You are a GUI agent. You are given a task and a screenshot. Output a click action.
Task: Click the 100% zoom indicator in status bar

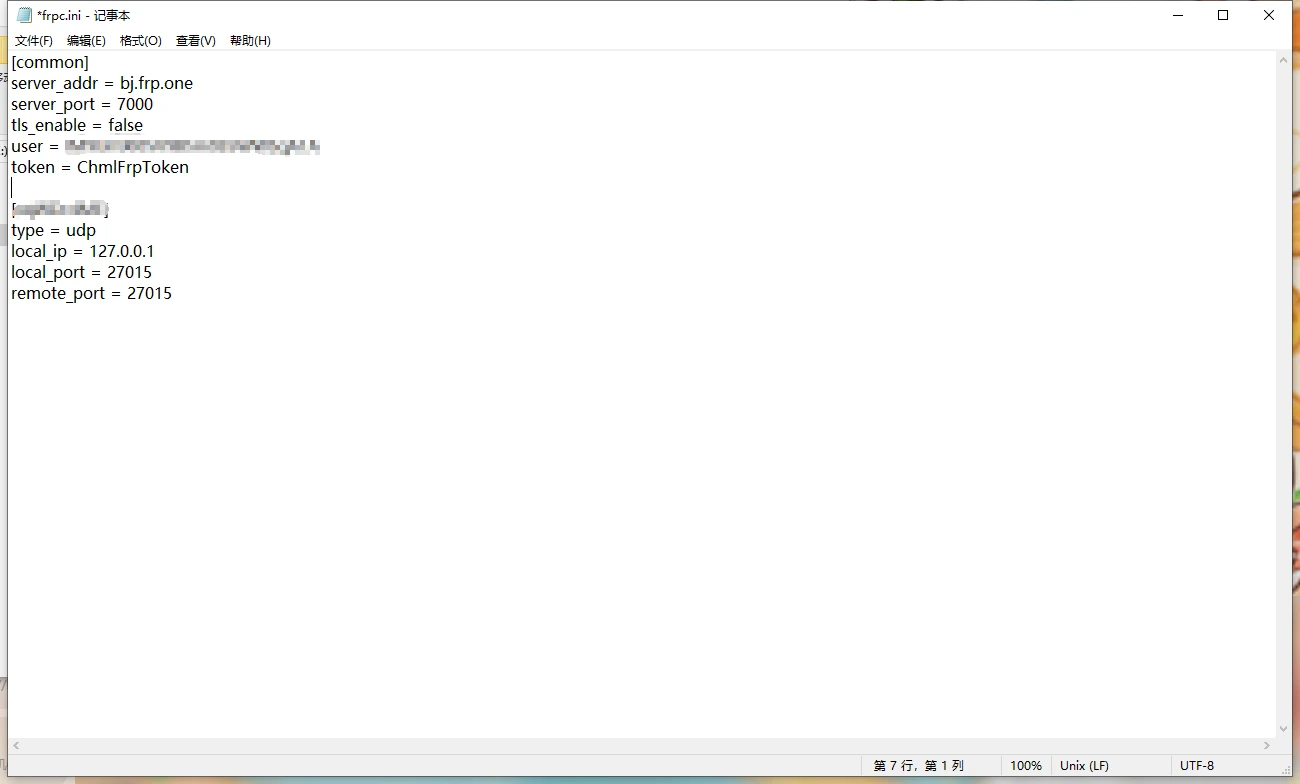click(1025, 766)
